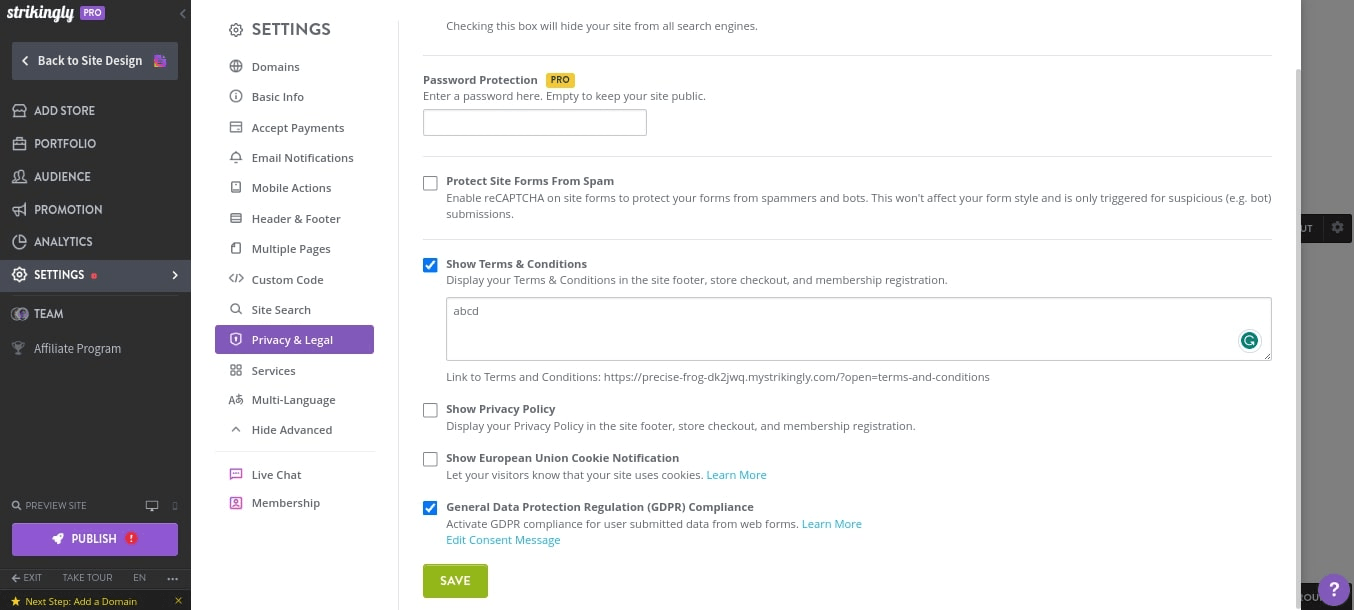Enable Protect Site Forms From Spam
Screen dimensions: 1354x610
pos(430,183)
